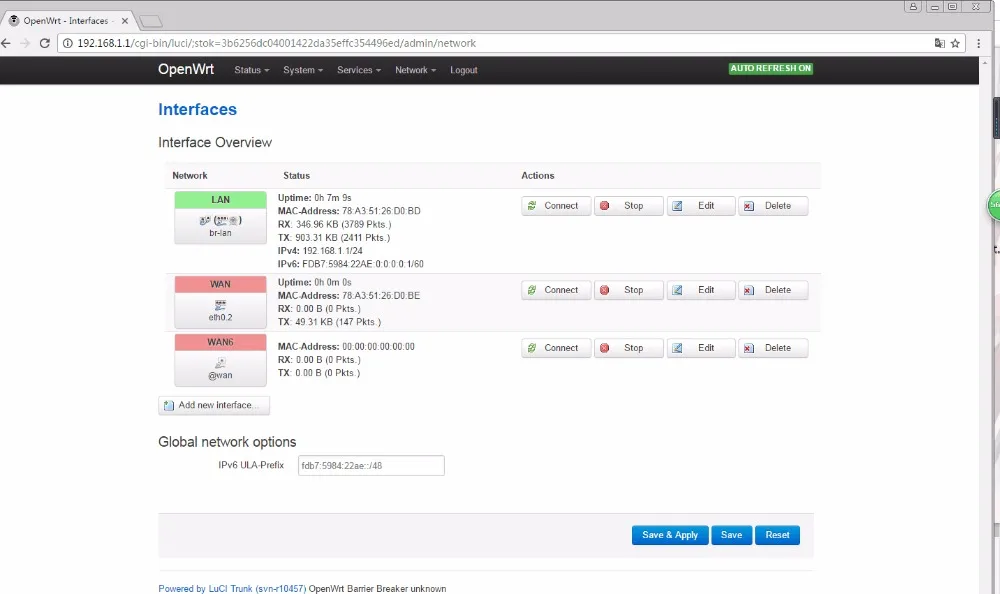Click the Interfaces page heading

coord(197,109)
